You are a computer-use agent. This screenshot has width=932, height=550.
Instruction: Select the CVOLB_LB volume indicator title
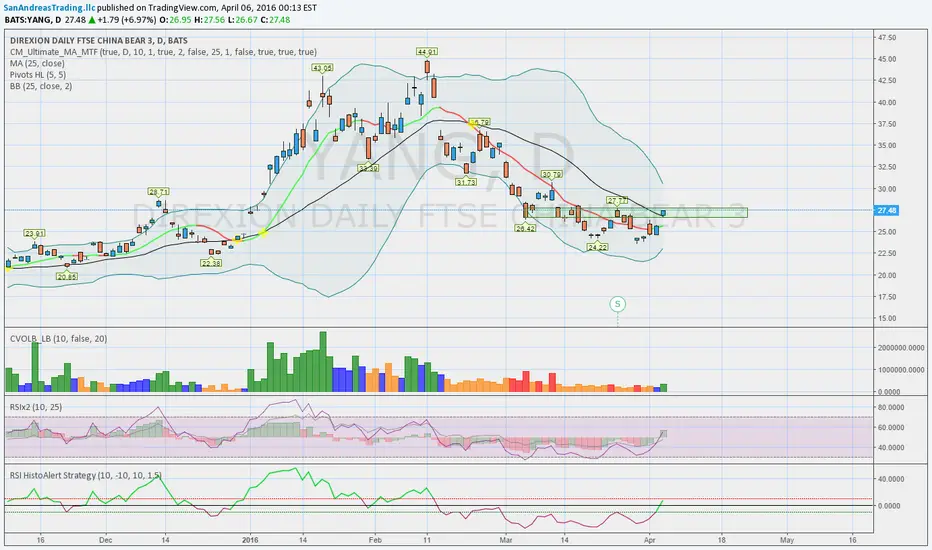[x=58, y=339]
